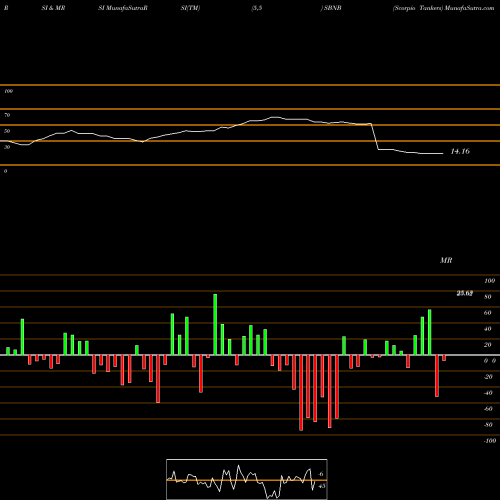Screen dimensions: 500x500
Task: Click the '(Scorpio Tankers) MunafaSutra.com' label
Action: [x=443, y=8]
